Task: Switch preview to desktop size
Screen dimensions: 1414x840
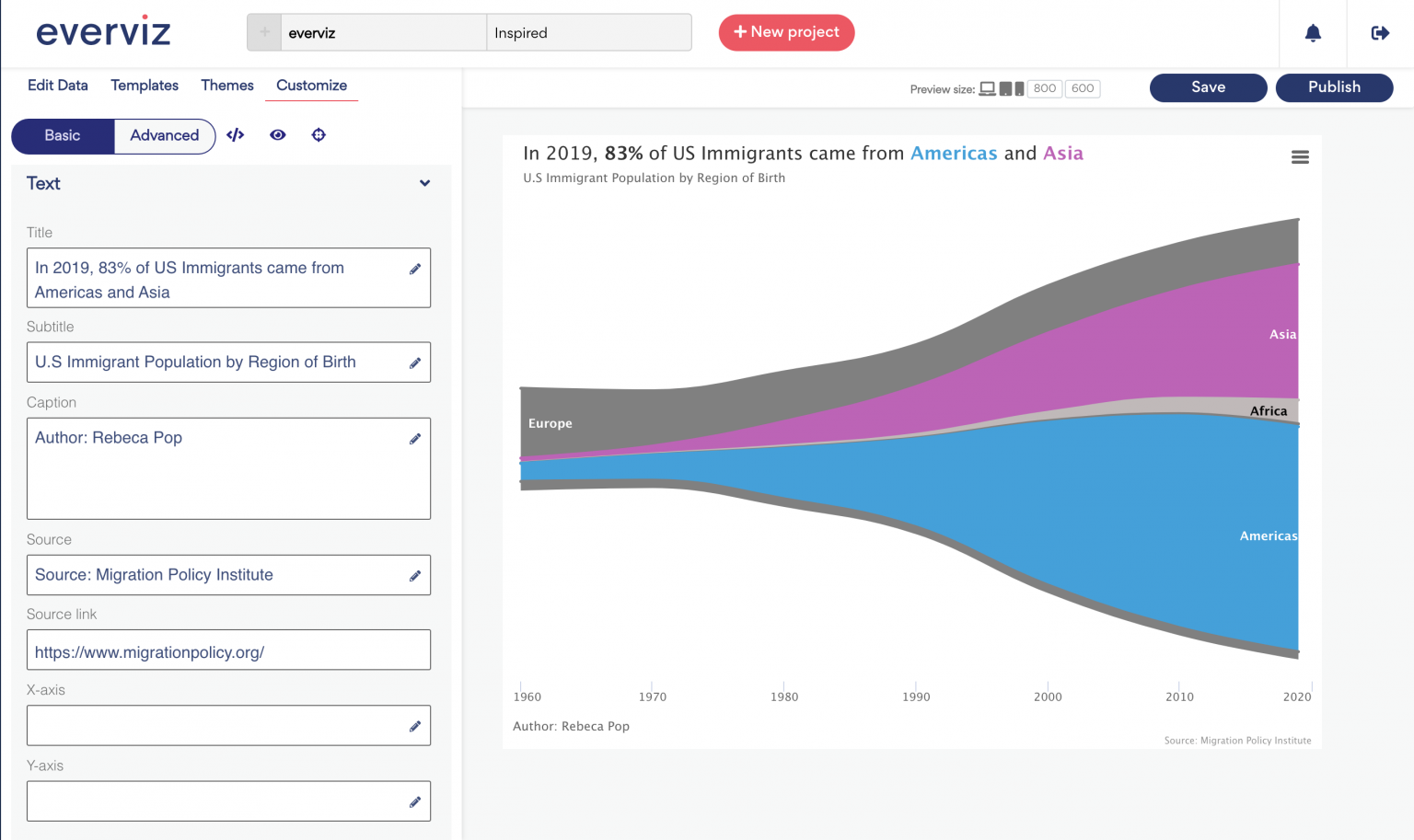Action: (x=988, y=88)
